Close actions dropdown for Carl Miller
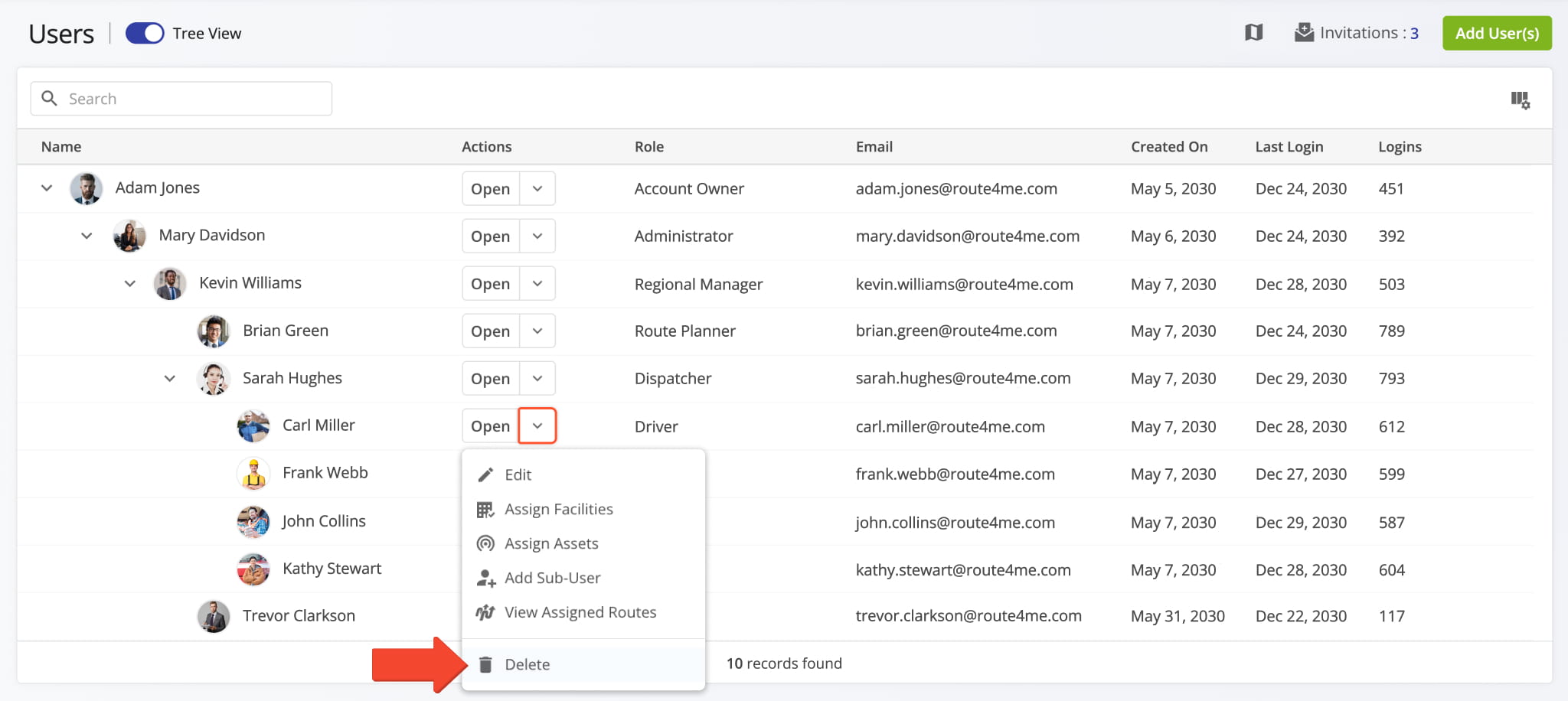The image size is (1568, 701). (x=537, y=425)
